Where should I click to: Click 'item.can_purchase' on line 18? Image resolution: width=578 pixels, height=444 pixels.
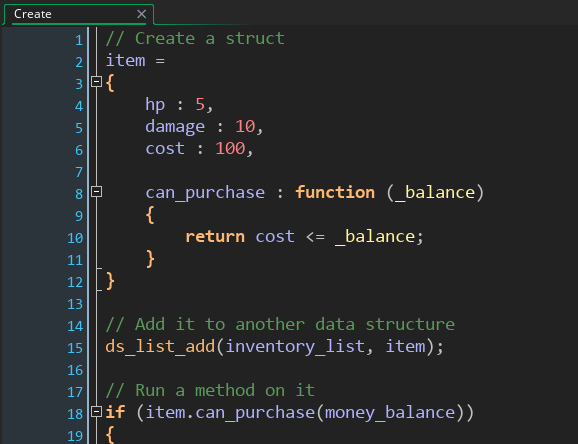pos(230,413)
